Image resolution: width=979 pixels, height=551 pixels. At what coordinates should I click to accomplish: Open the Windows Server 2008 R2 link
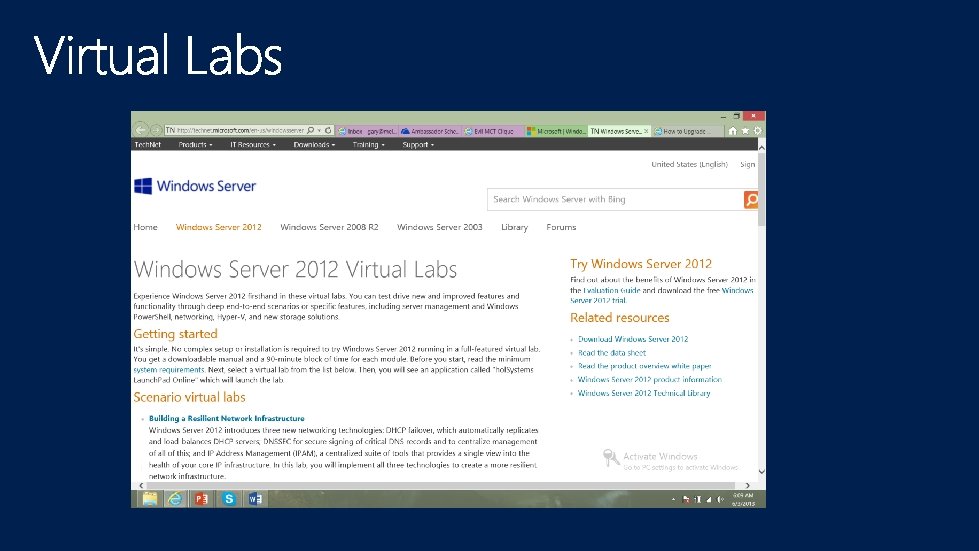point(329,227)
